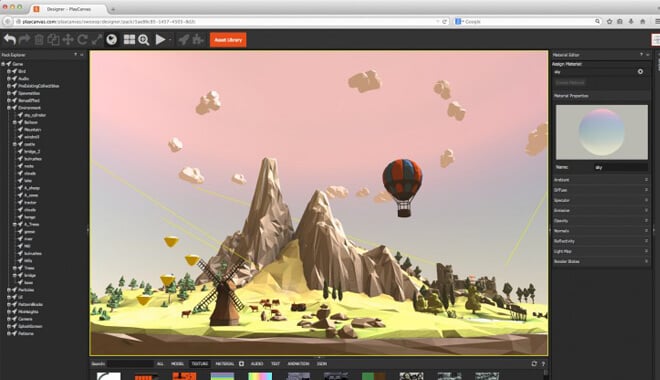
Task: Click the Redo arrow in the toolbar
Action: (24, 40)
